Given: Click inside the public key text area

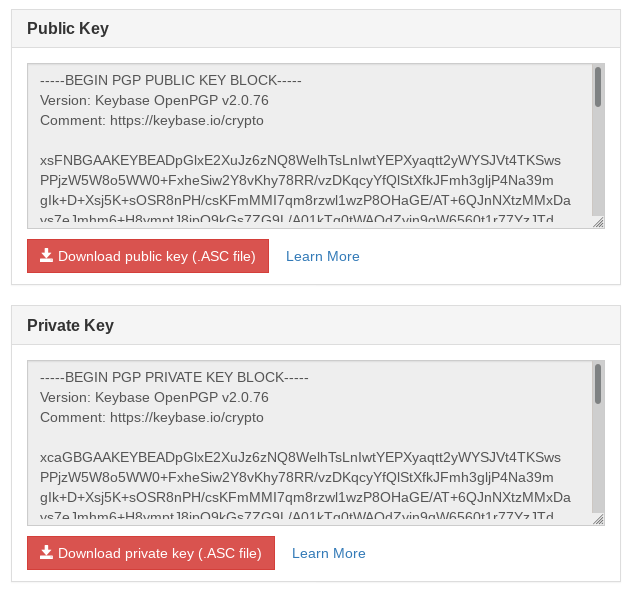Looking at the screenshot, I should pyautogui.click(x=310, y=146).
